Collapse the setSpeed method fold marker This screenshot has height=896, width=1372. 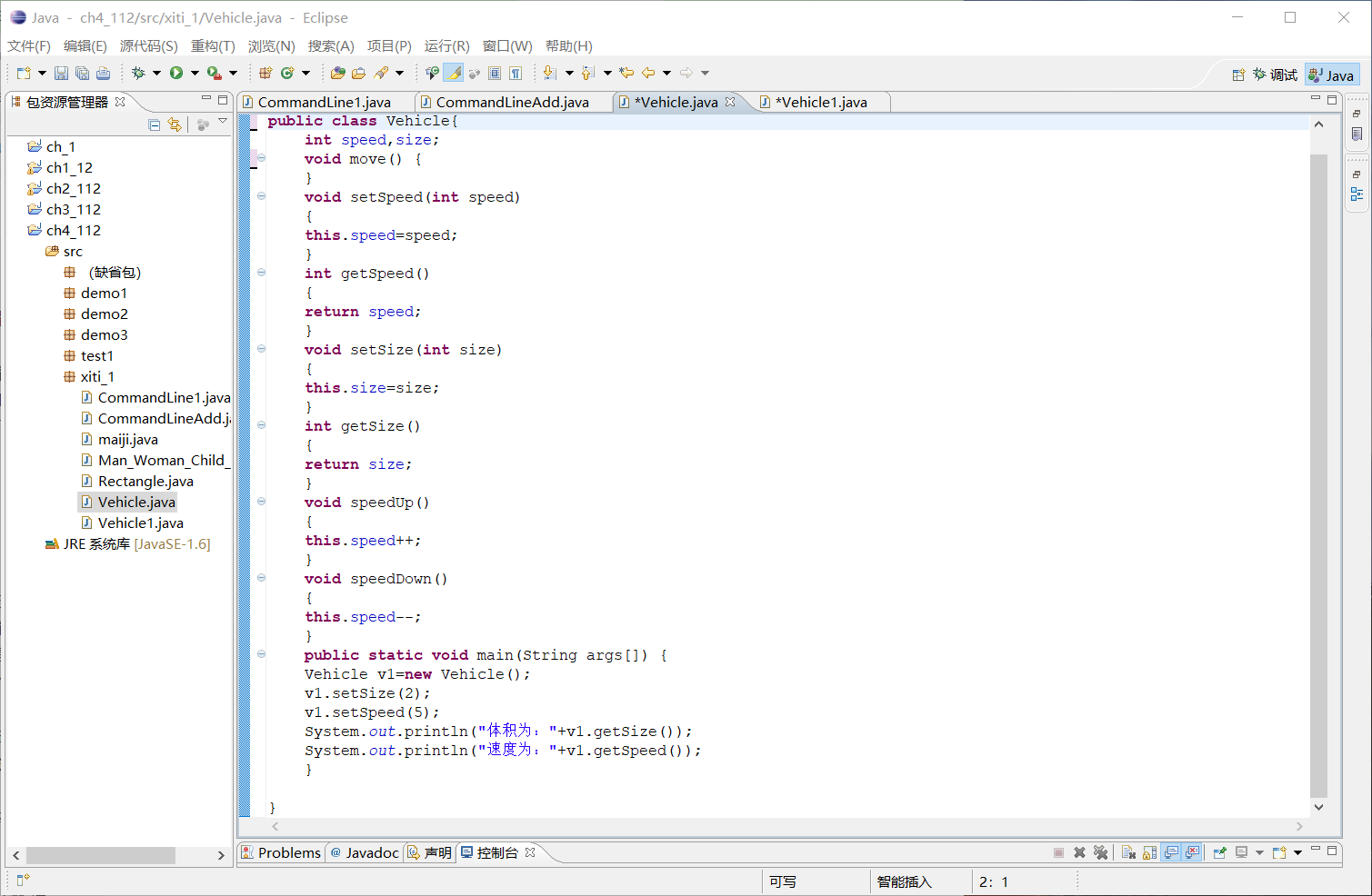261,196
